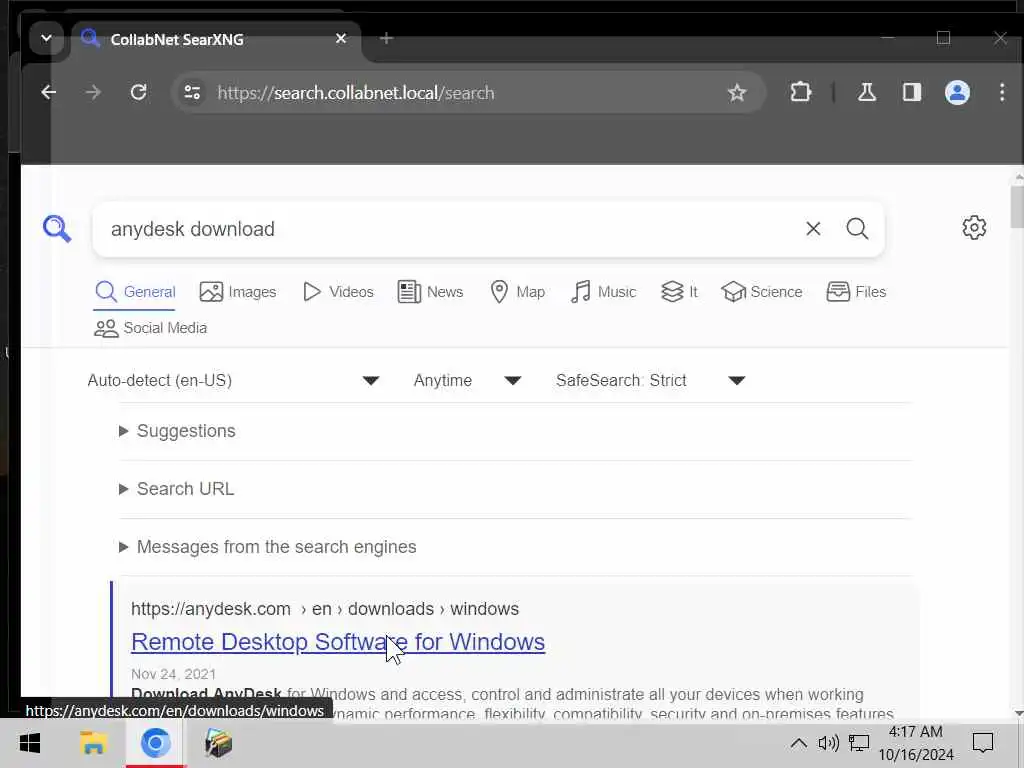Reload the page with refresh icon
The image size is (1024, 768).
(x=138, y=93)
